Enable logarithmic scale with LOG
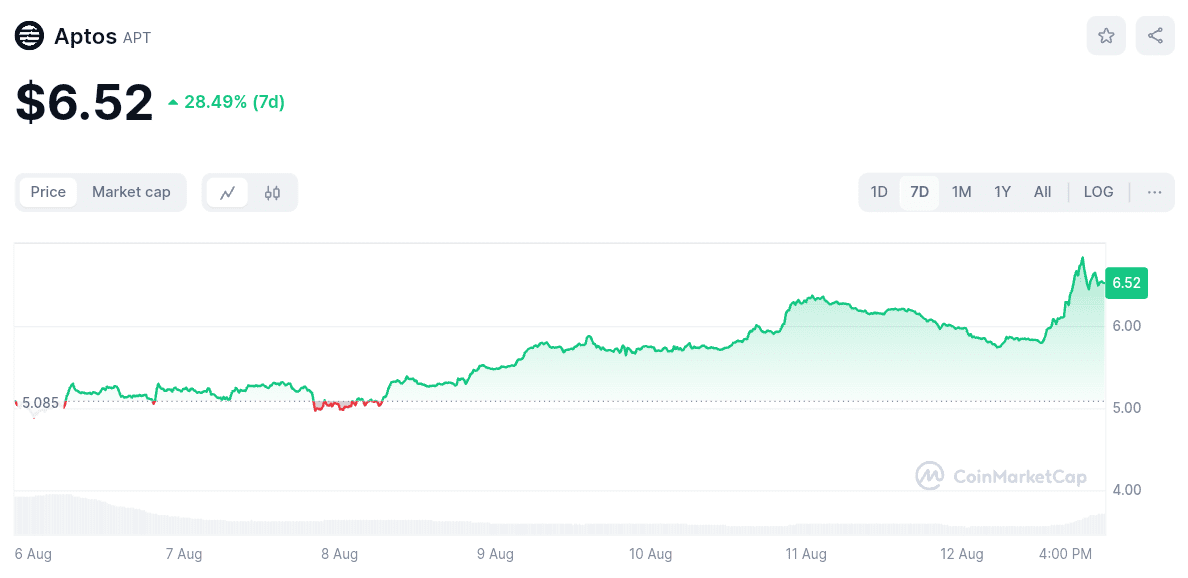1188x578 pixels. (1098, 192)
